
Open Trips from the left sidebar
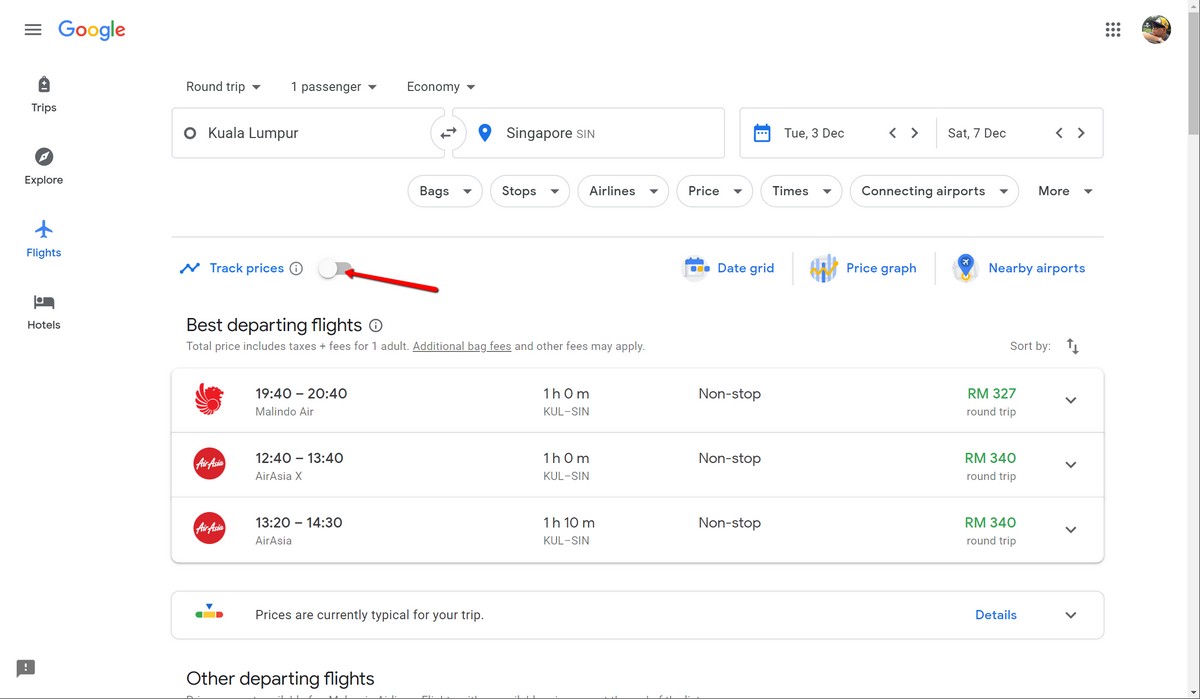coord(43,93)
